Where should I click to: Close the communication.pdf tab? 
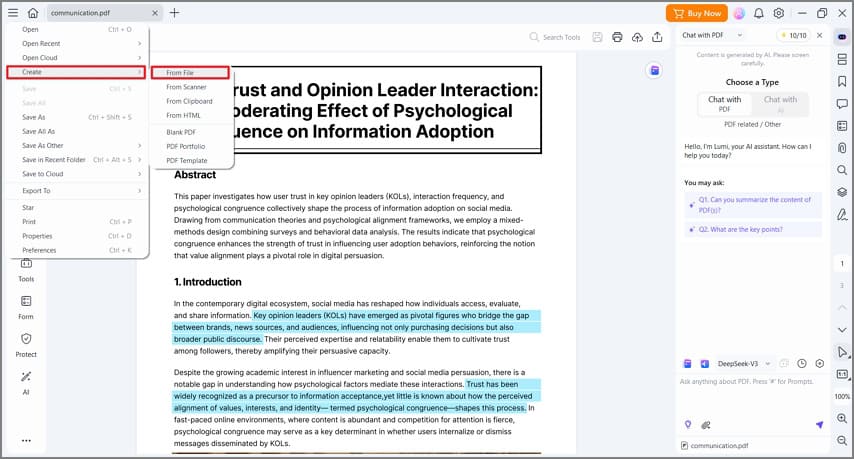155,13
